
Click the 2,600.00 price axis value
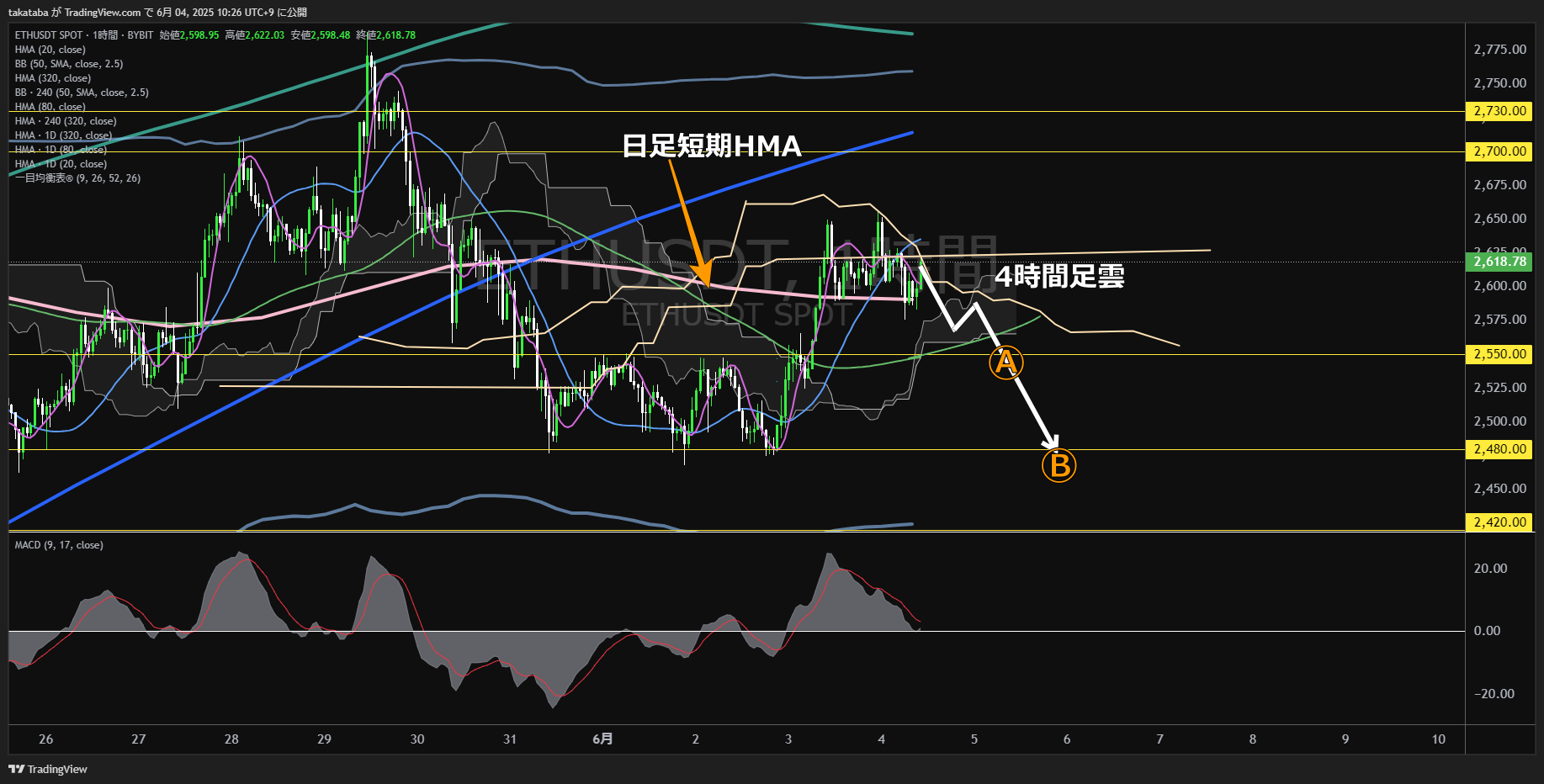pyautogui.click(x=1499, y=286)
